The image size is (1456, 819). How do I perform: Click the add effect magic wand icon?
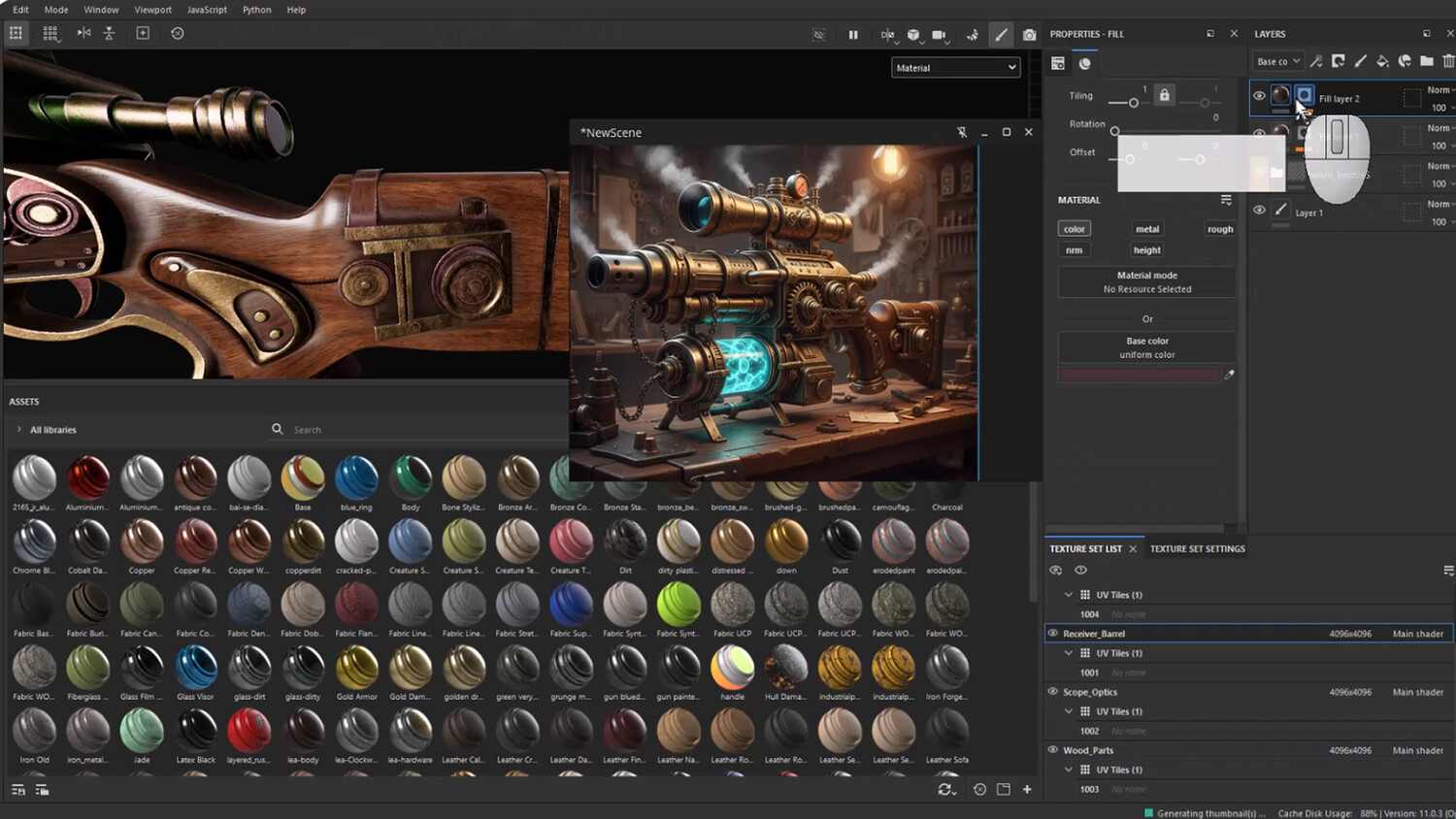tap(1316, 61)
